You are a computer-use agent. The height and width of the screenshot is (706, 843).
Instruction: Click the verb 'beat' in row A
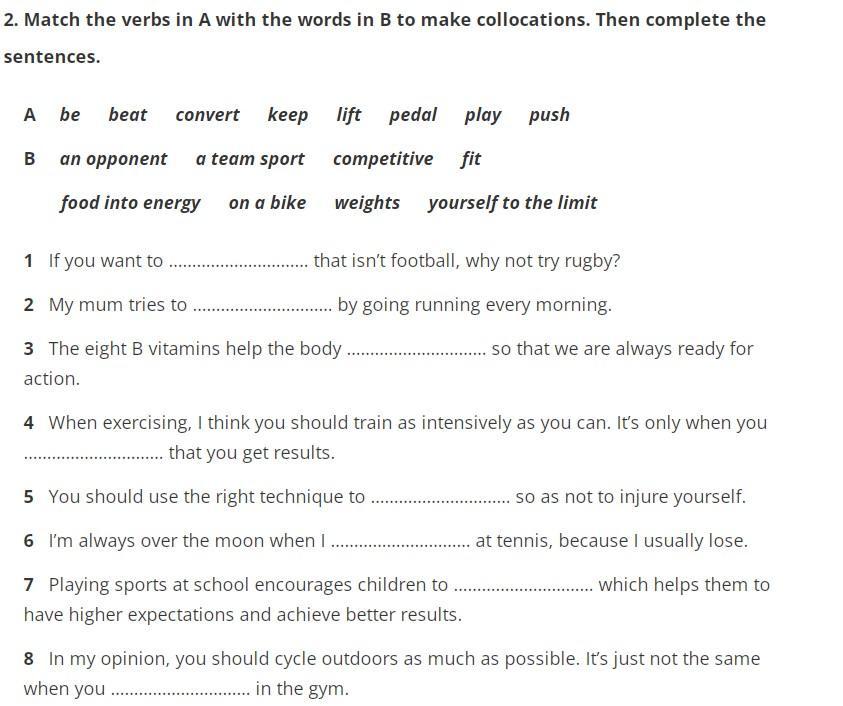pyautogui.click(x=127, y=115)
